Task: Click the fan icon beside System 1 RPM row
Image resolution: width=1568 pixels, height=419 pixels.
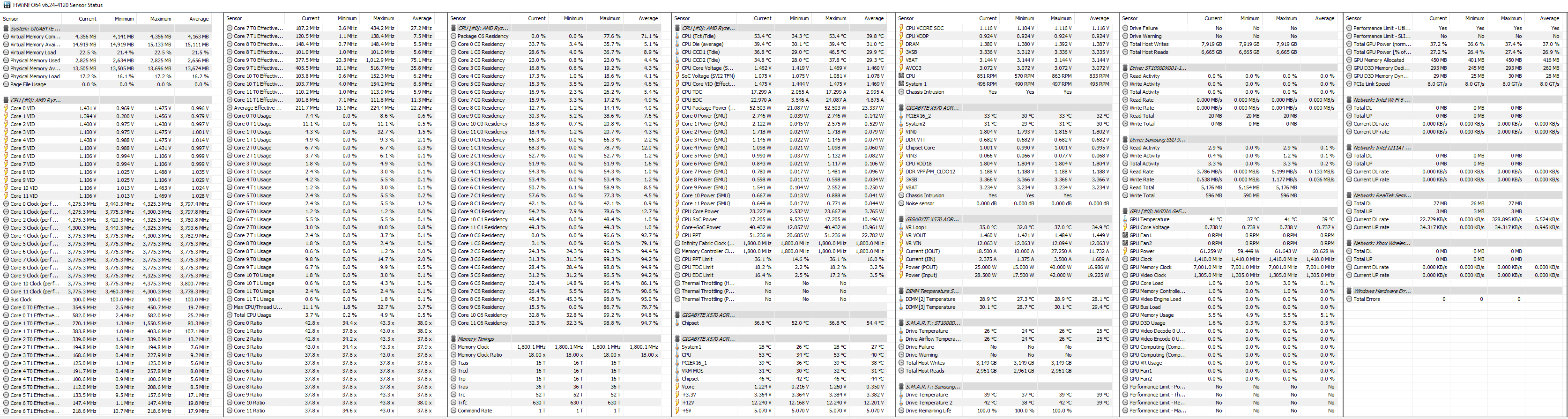Action: tap(901, 84)
